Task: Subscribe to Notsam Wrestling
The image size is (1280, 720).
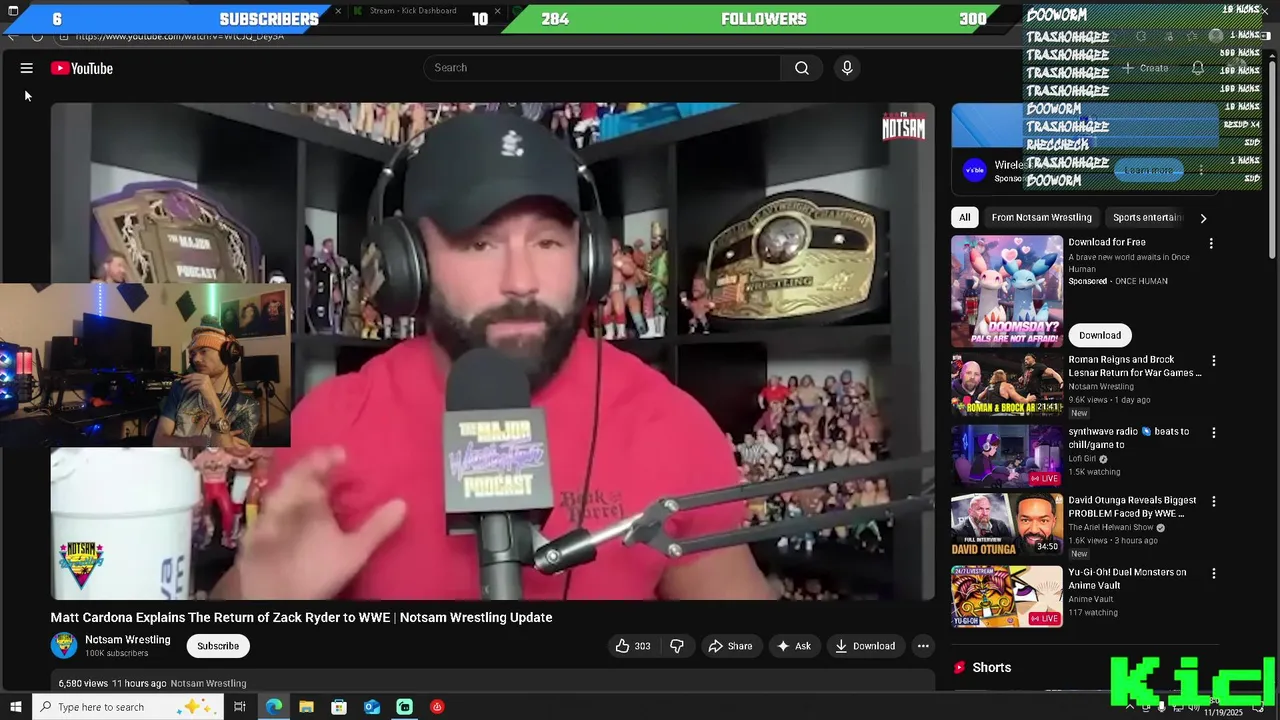Action: (218, 646)
